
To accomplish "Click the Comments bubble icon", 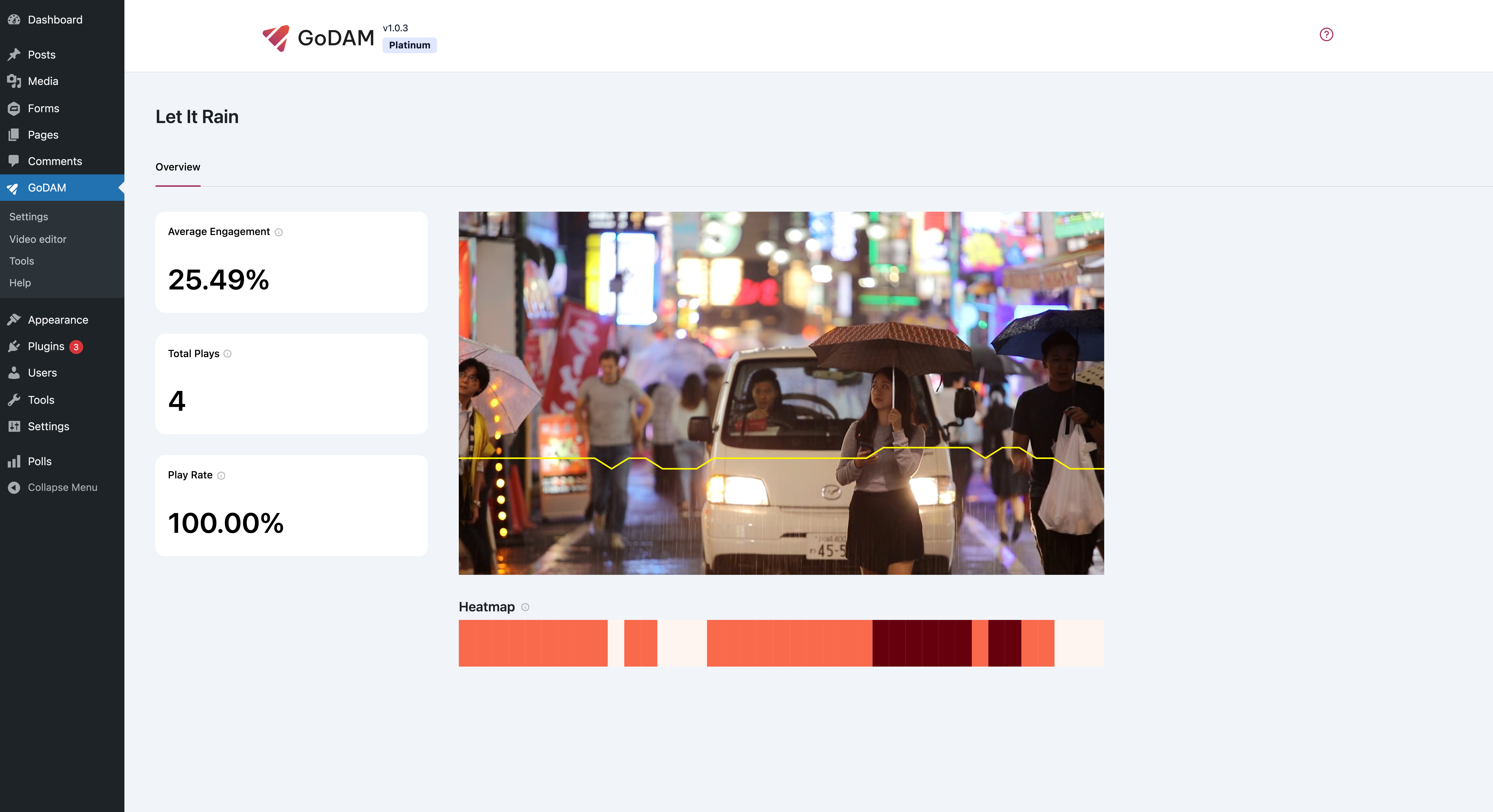I will (x=14, y=161).
